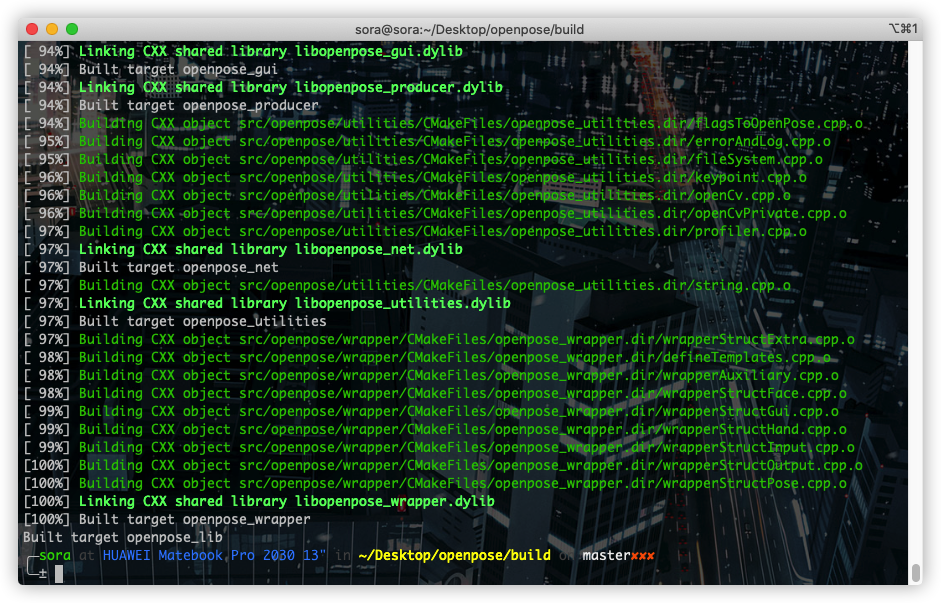Click the scrollbar thumb at the bottom right
This screenshot has height=603, width=941.
(915, 573)
